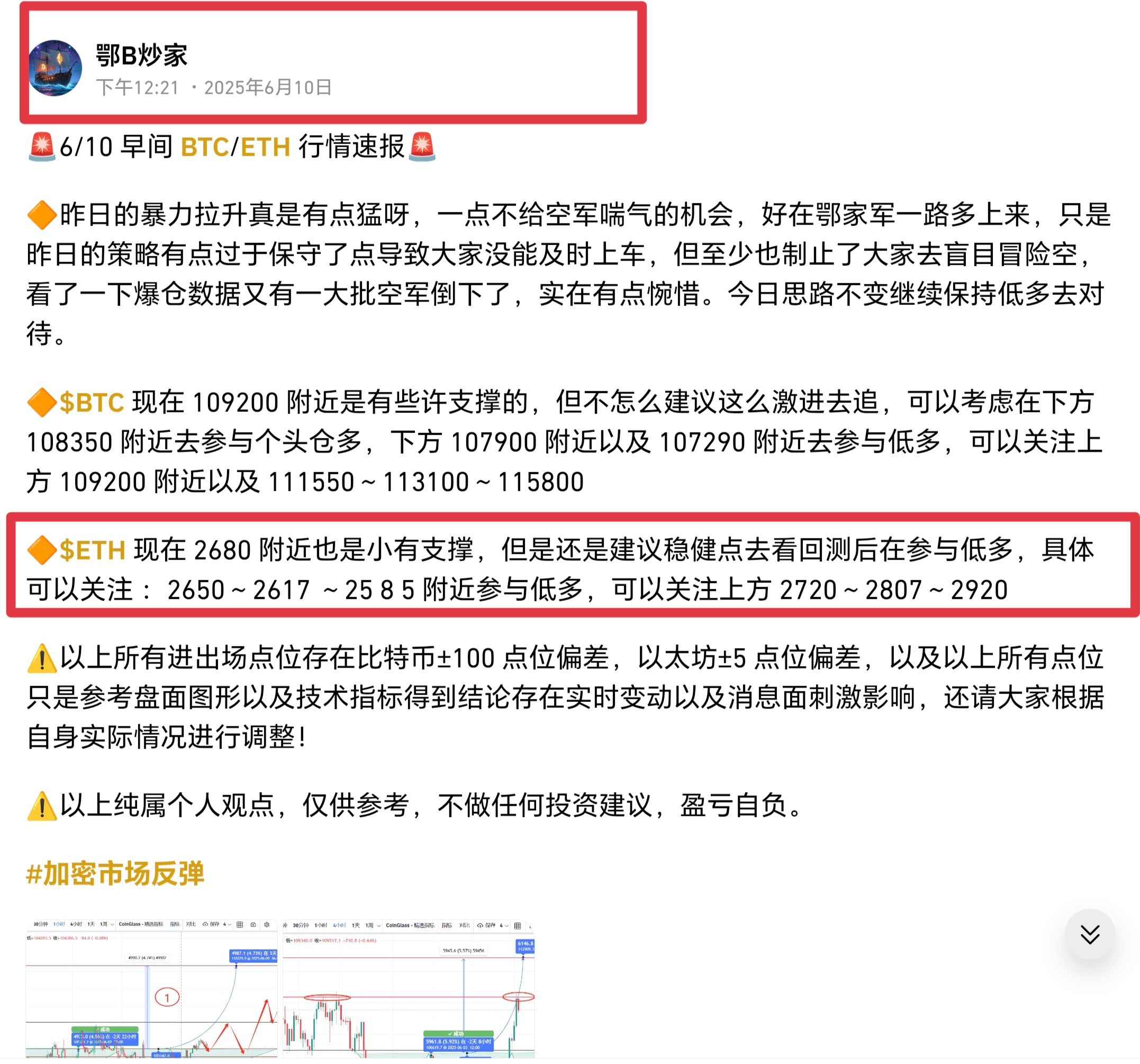Click the warning icon before 以上所有进出场点位
The height and width of the screenshot is (1064, 1140).
click(42, 659)
